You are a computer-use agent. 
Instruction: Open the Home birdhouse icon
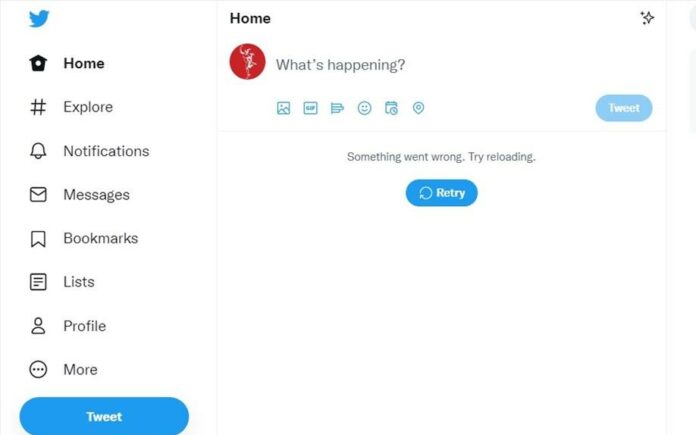click(x=38, y=63)
